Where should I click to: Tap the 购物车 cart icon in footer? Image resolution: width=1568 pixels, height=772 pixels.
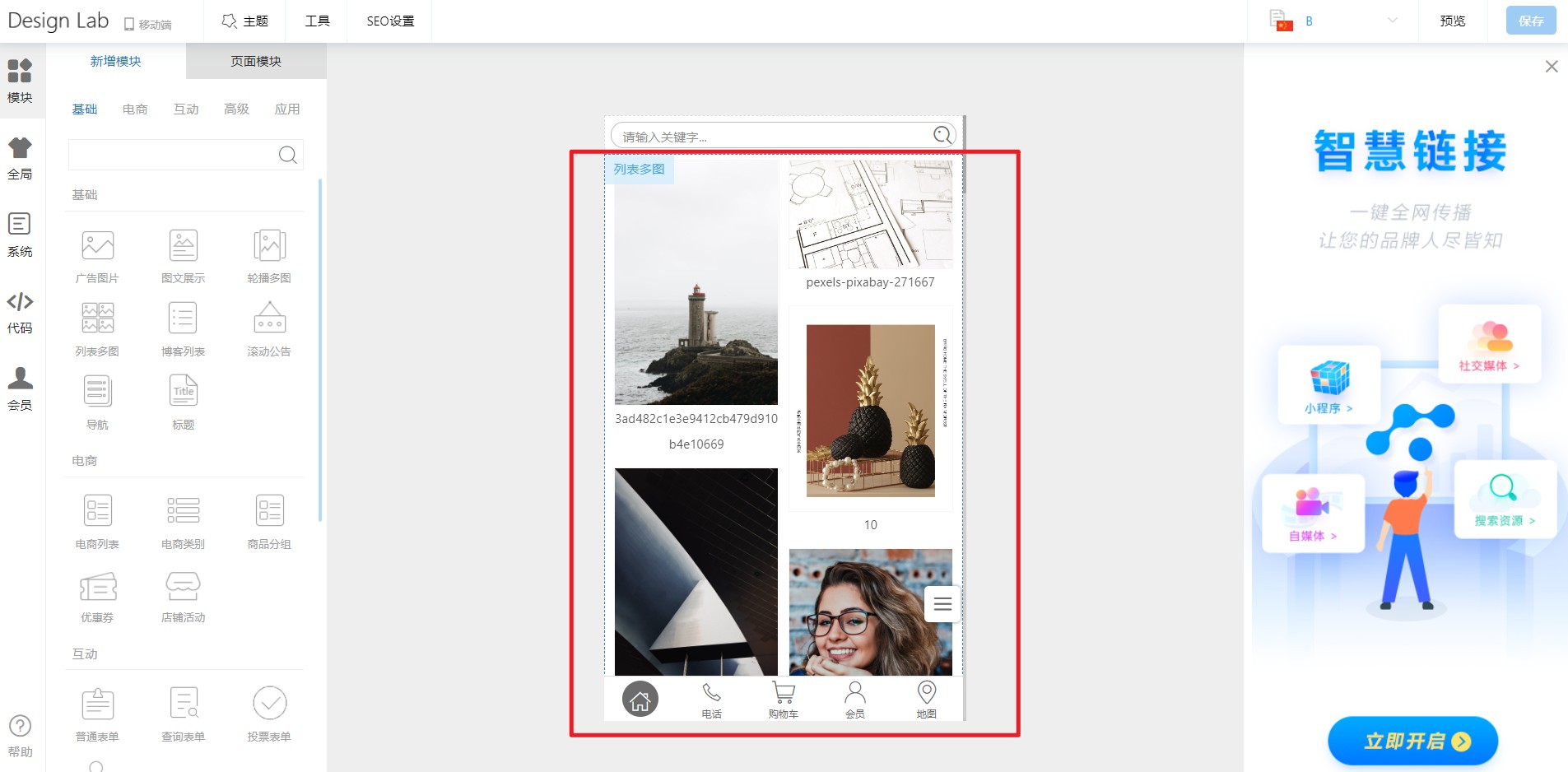coord(784,700)
